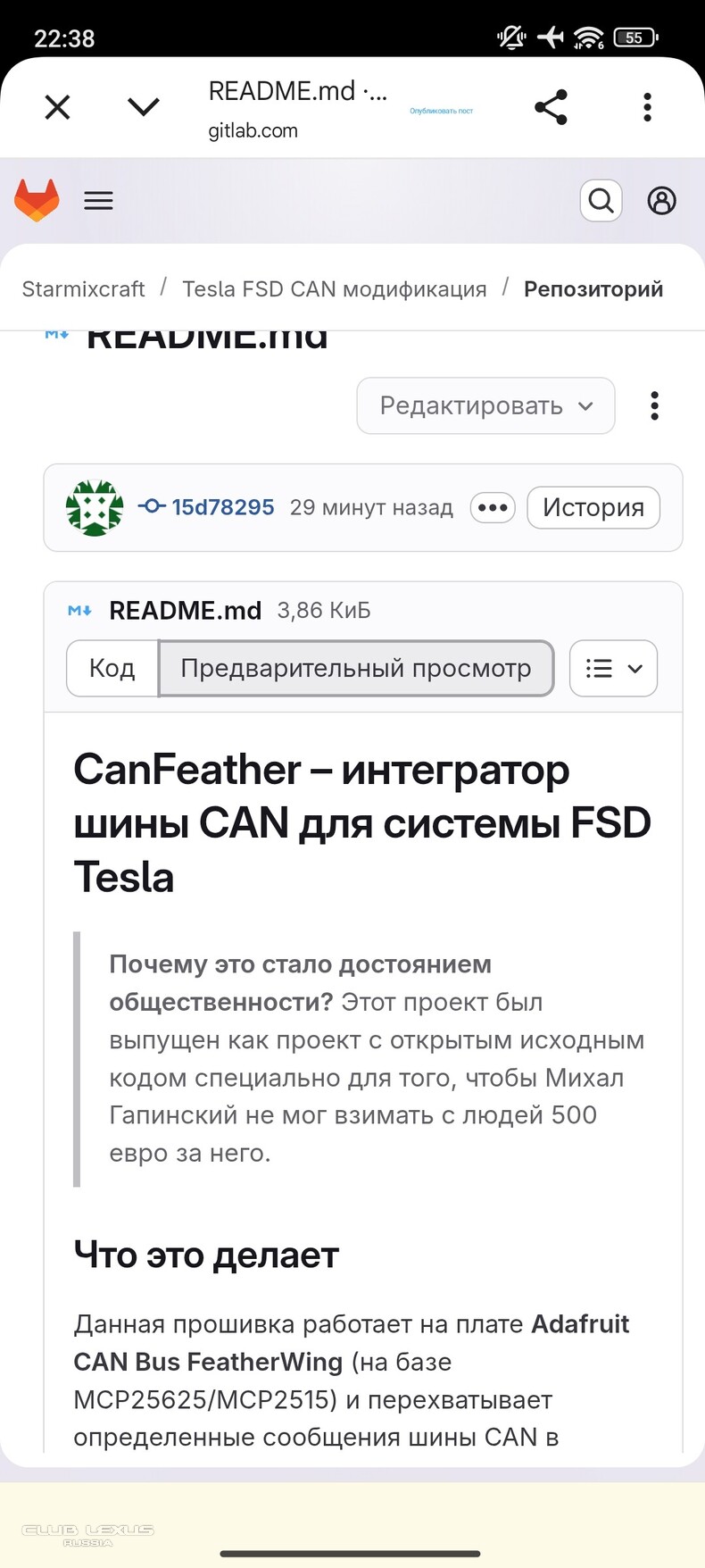Open the user avatar profile icon
Viewport: 705px width, 1568px height.
[662, 200]
